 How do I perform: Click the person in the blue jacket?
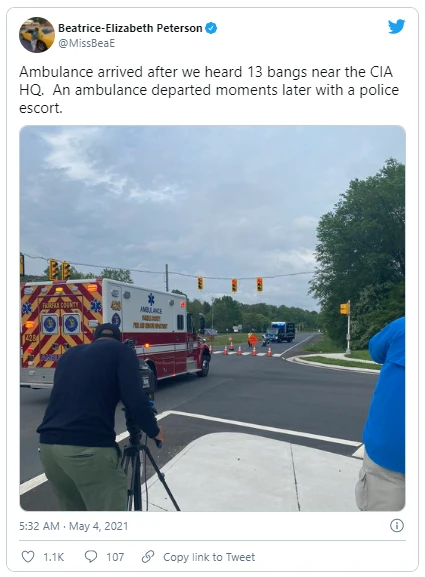(381, 414)
